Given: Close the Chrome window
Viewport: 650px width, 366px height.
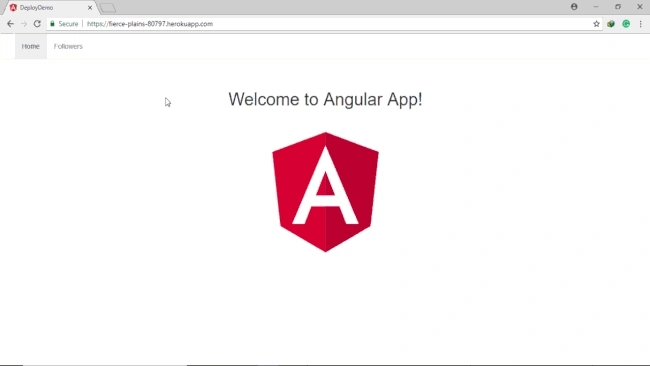Looking at the screenshot, I should pos(640,7).
